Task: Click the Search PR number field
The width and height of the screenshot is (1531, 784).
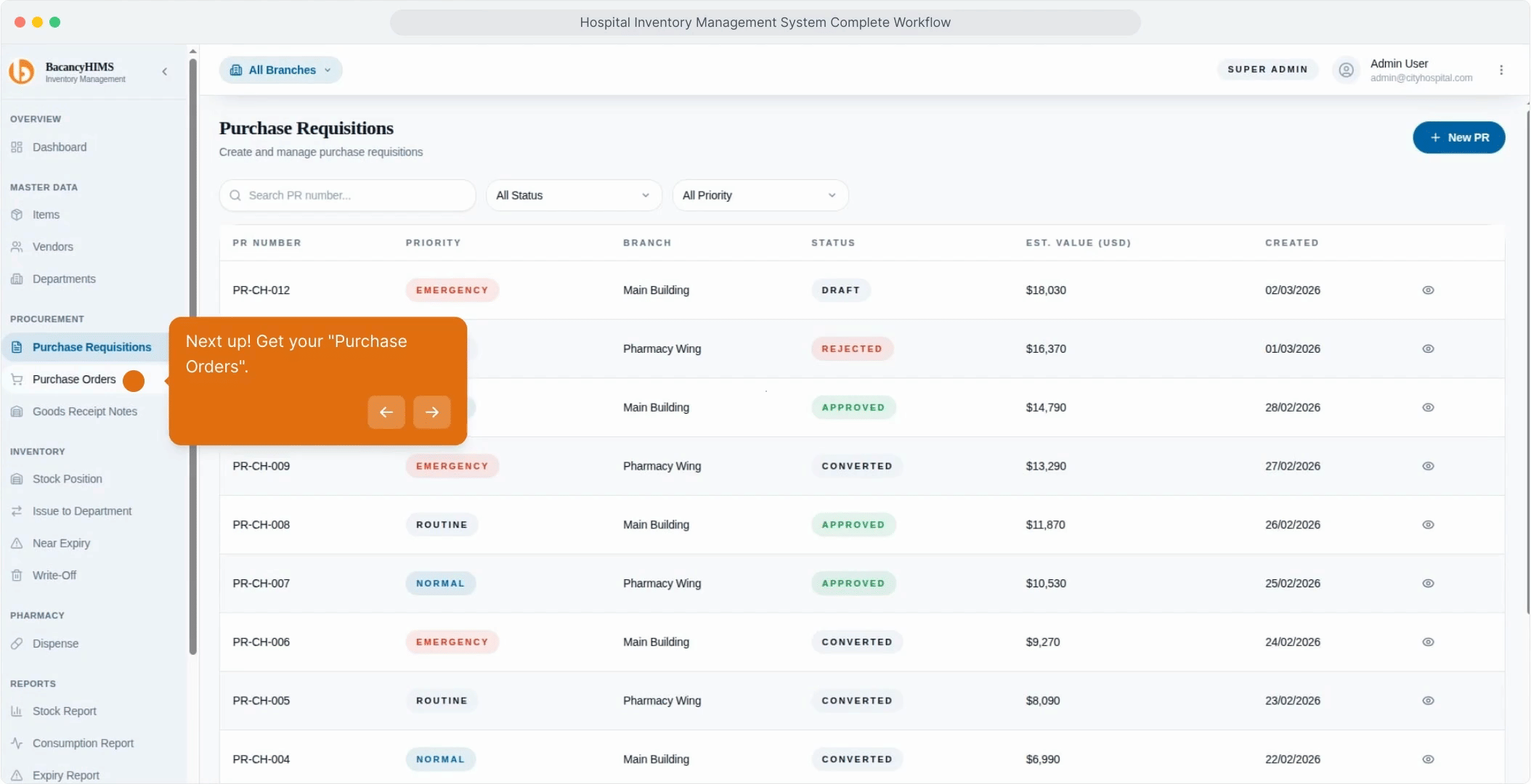Action: [x=349, y=195]
